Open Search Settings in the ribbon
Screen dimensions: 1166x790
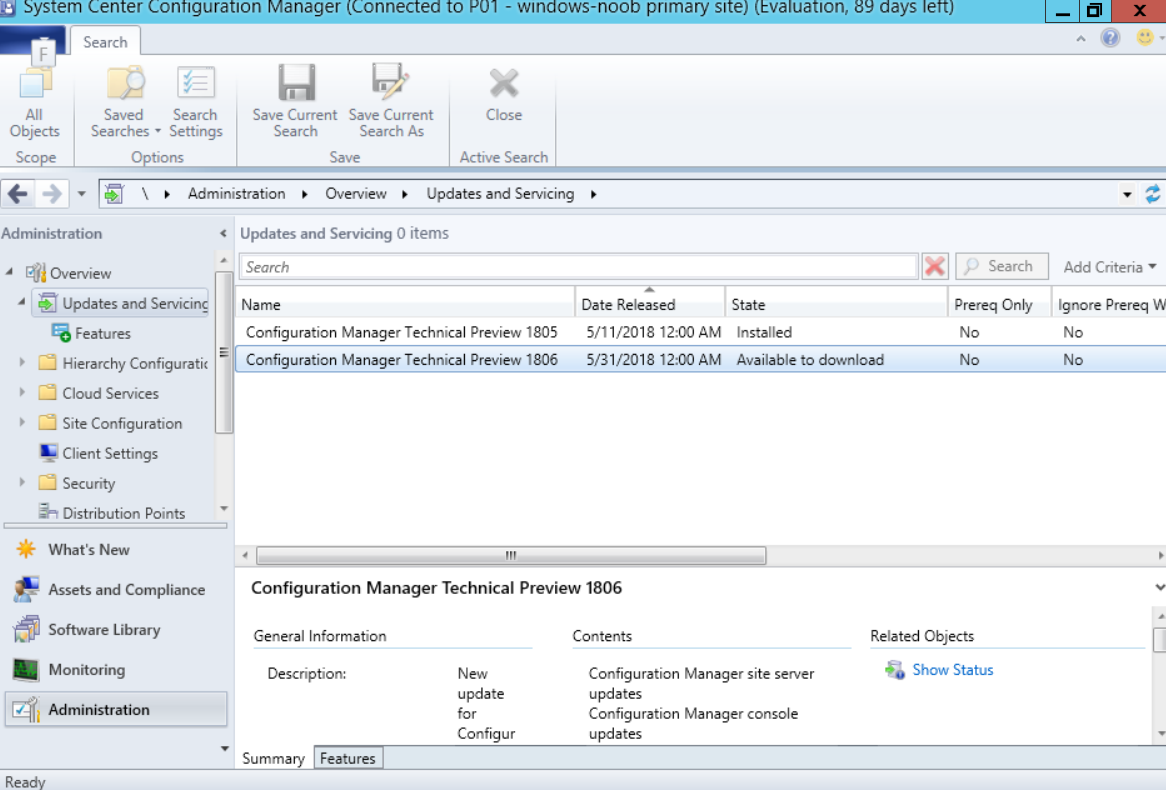coord(196,103)
